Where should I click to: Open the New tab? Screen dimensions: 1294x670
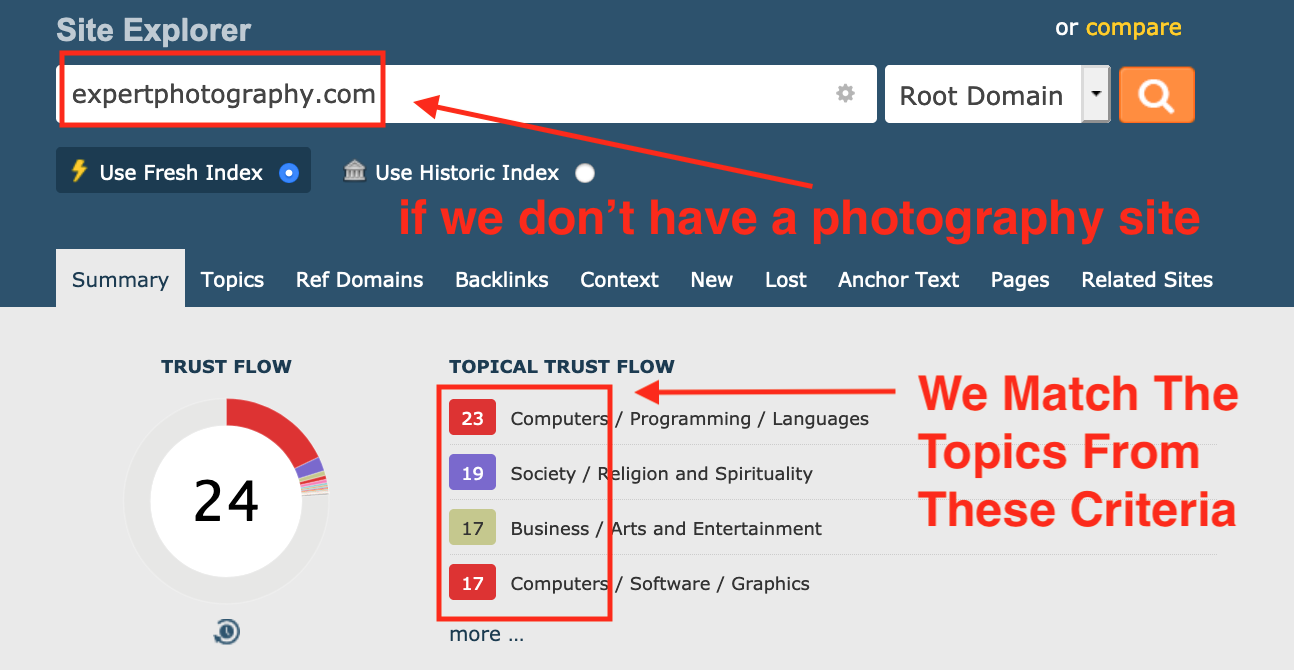[711, 280]
